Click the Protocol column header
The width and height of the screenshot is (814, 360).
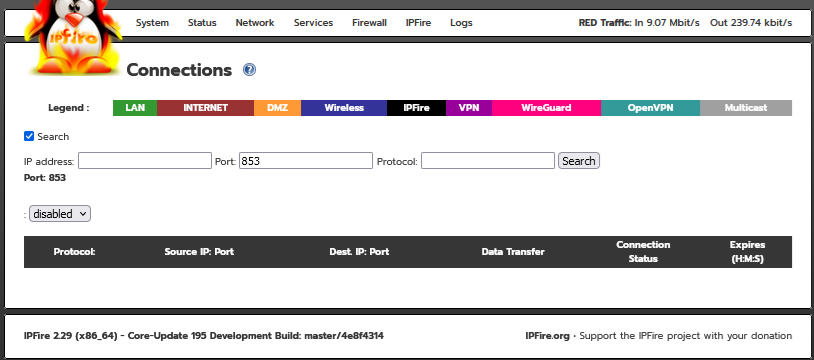pos(74,252)
